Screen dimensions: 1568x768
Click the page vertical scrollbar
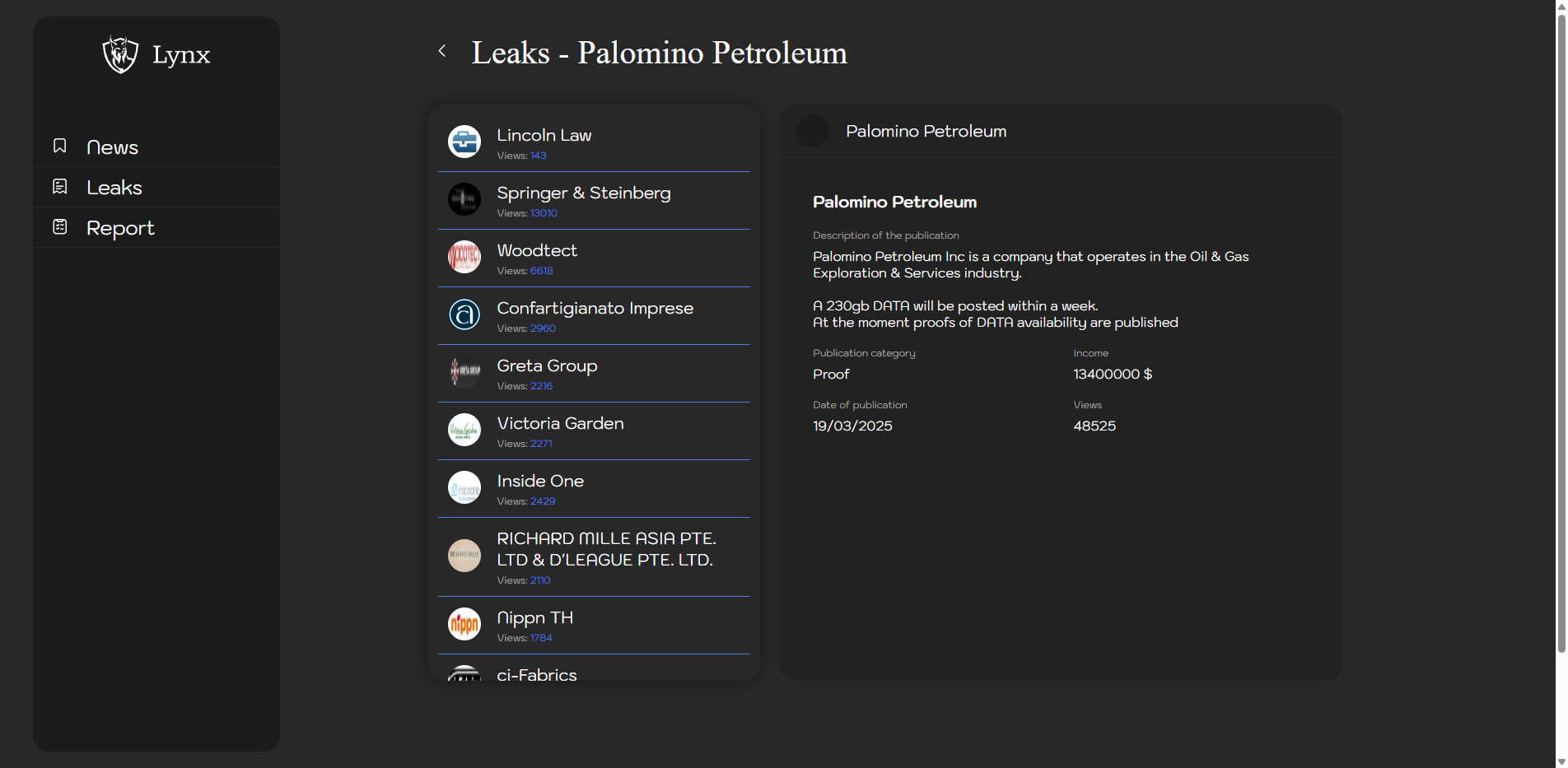tap(1561, 329)
